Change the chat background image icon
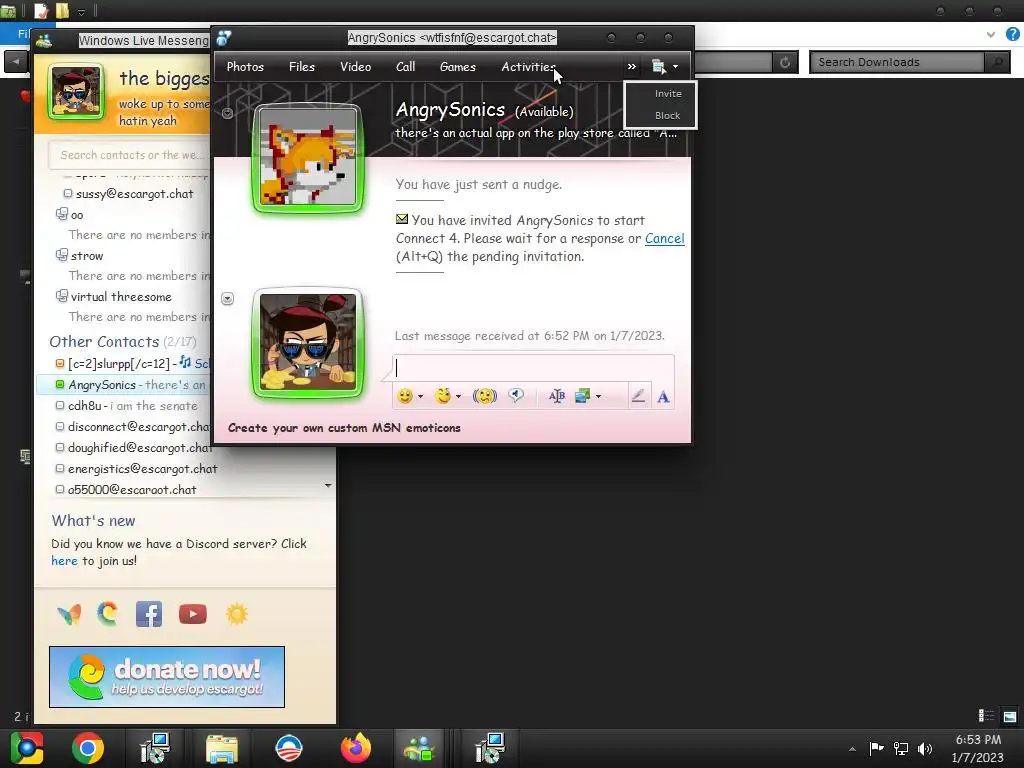This screenshot has height=768, width=1024. (582, 396)
